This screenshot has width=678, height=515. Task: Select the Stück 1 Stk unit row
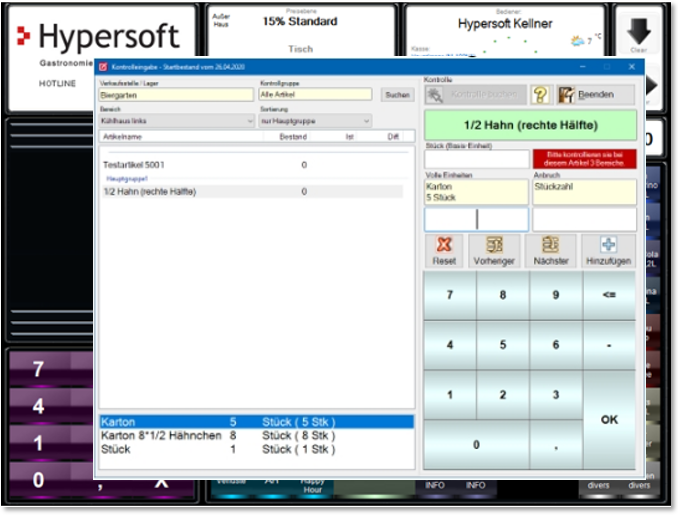pyautogui.click(x=257, y=449)
